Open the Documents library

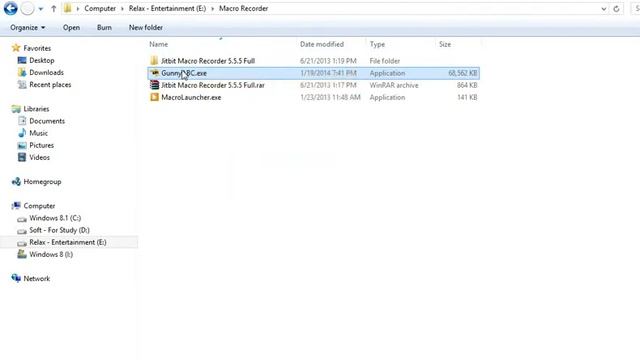[47, 121]
